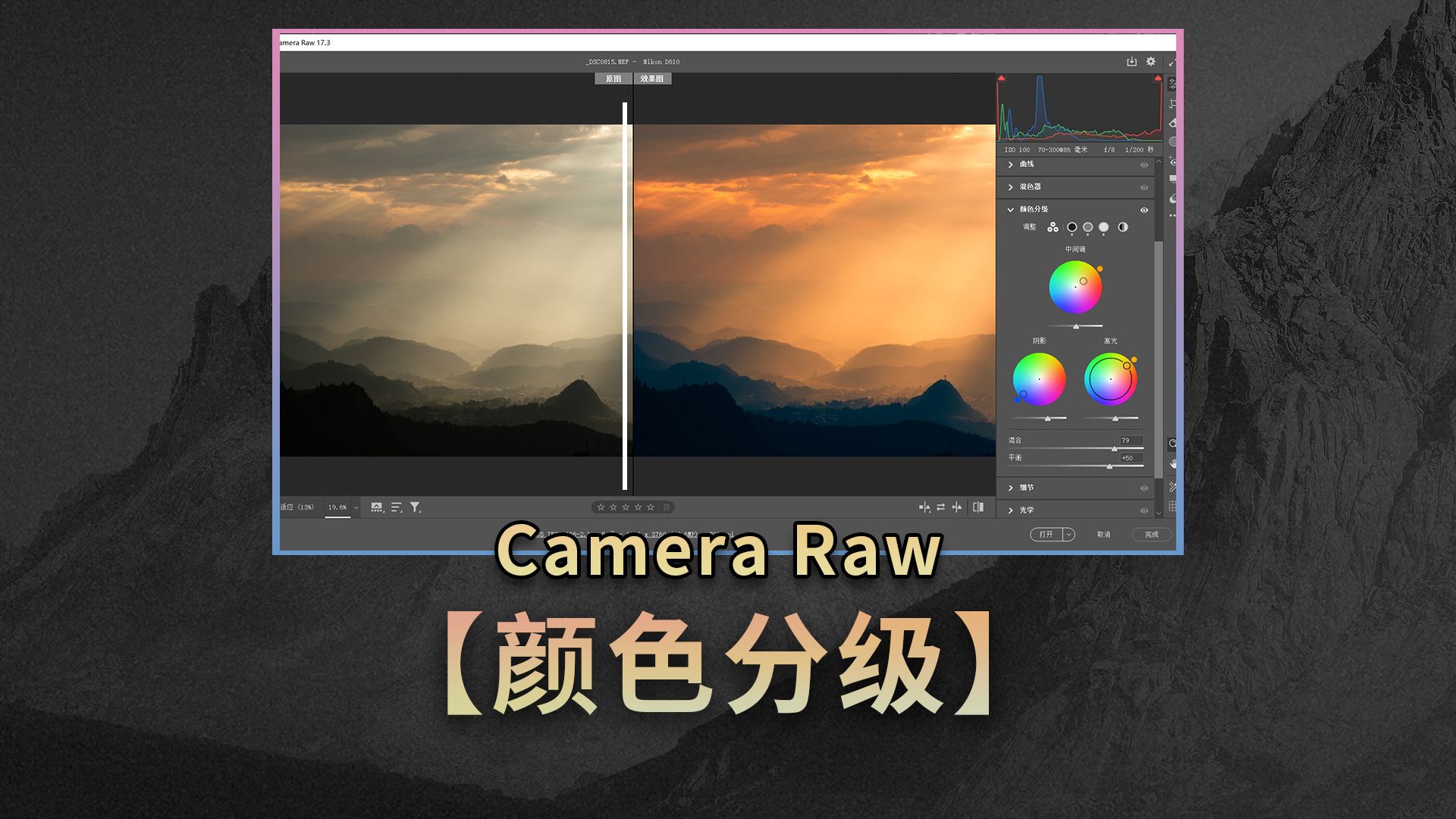This screenshot has width=1456, height=819.
Task: Swap before and after settings icon
Action: [941, 507]
